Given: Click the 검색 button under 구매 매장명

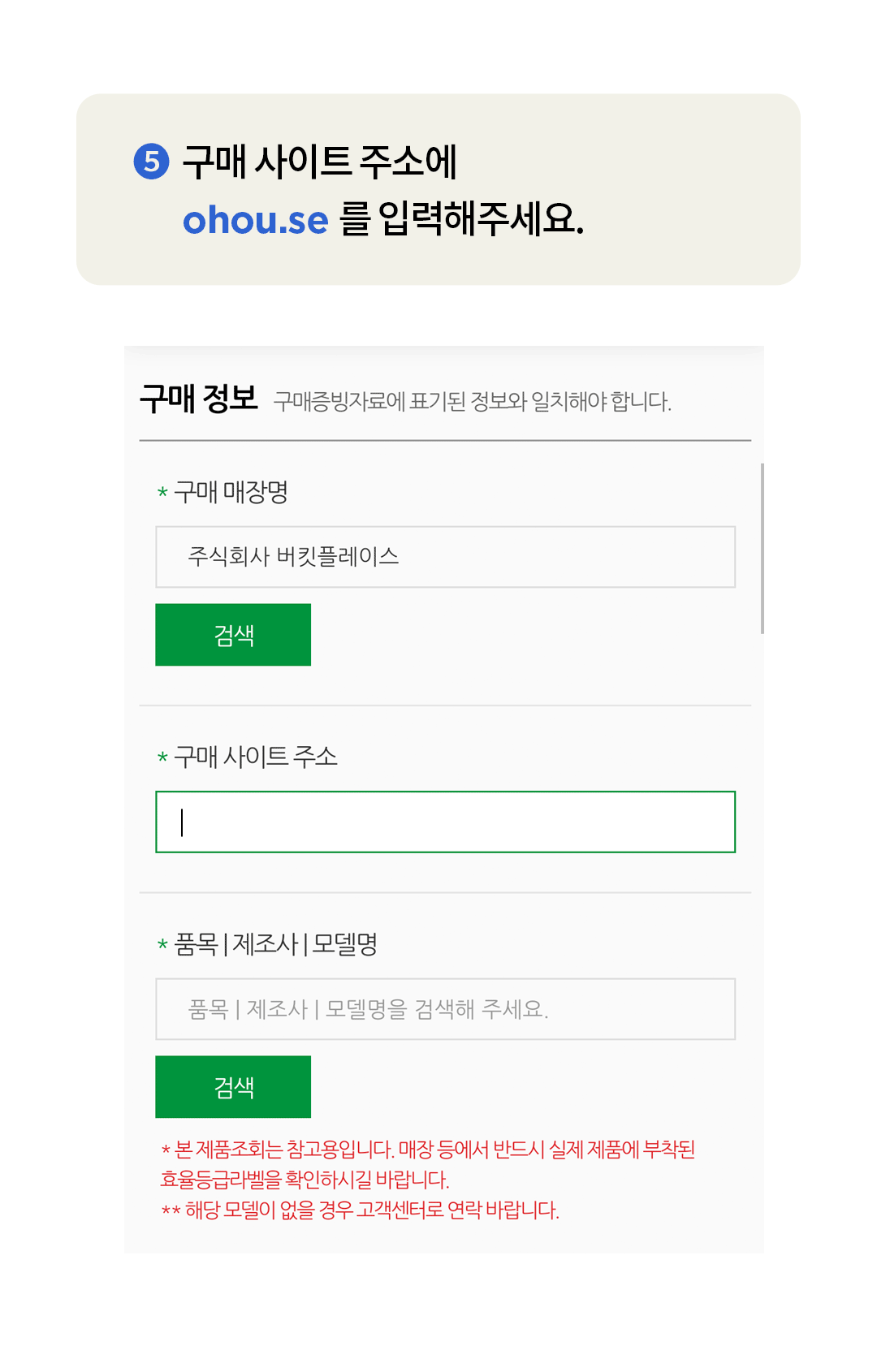Looking at the screenshot, I should tap(233, 635).
